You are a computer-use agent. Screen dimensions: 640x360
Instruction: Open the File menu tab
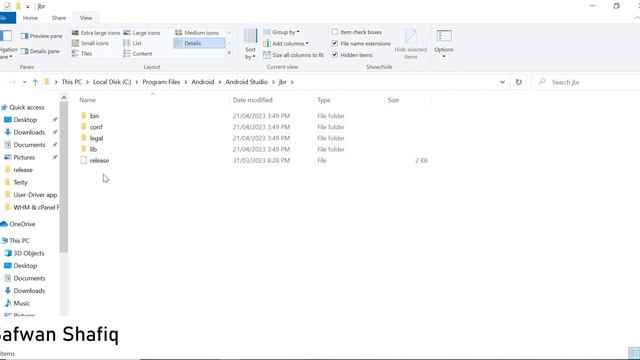pos(6,18)
